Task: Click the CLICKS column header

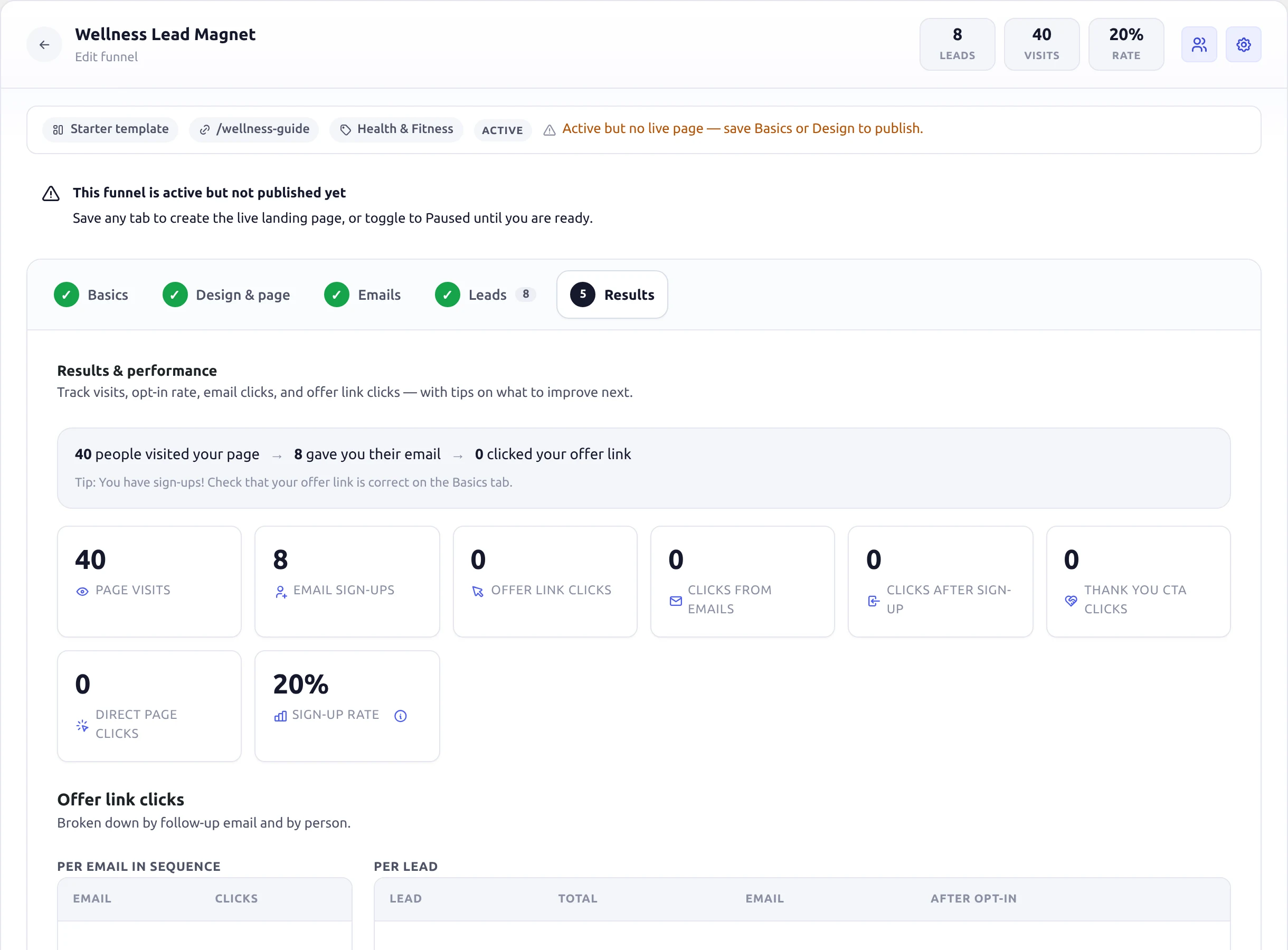Action: click(x=236, y=898)
